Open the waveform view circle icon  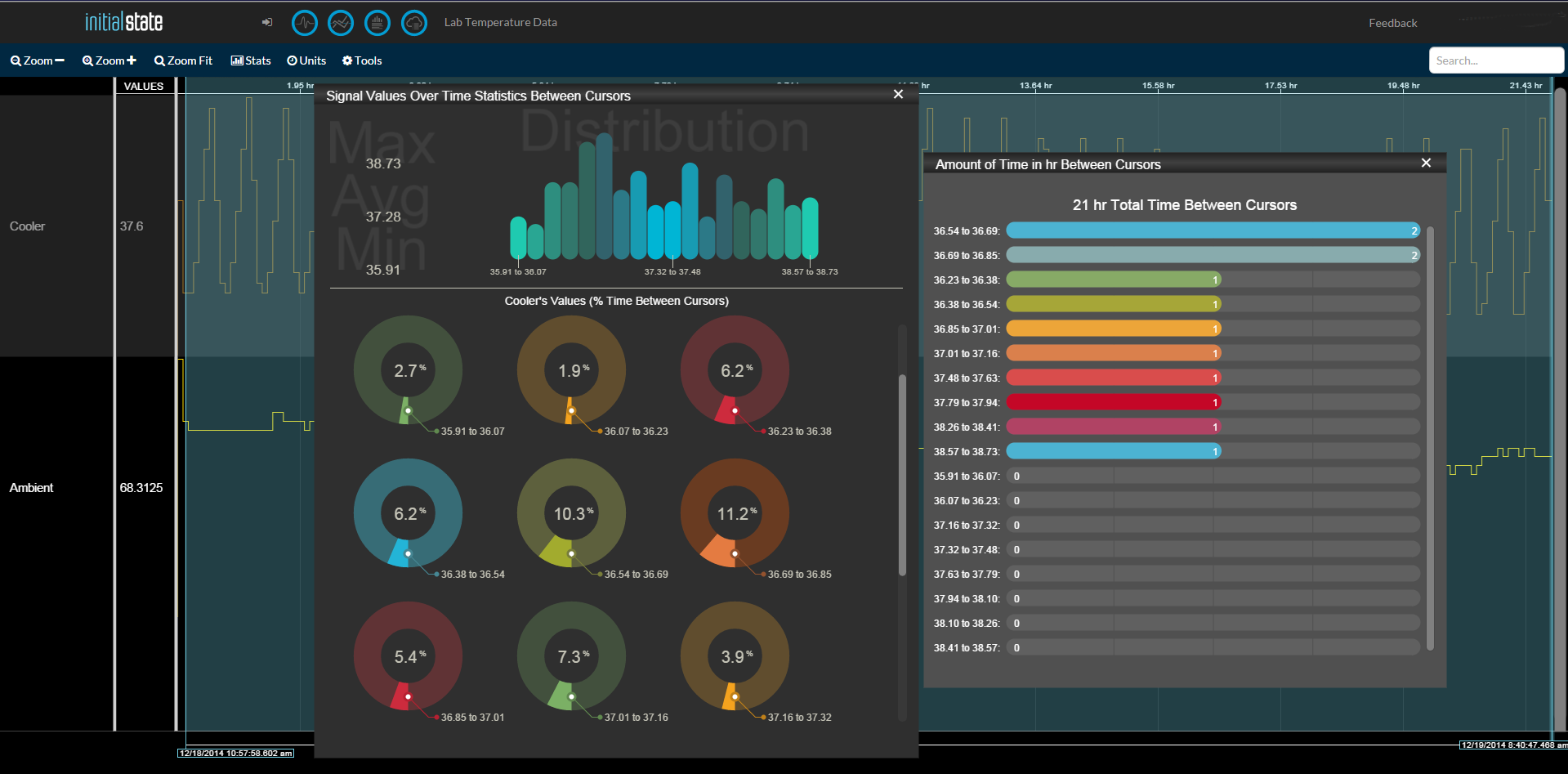(305, 23)
